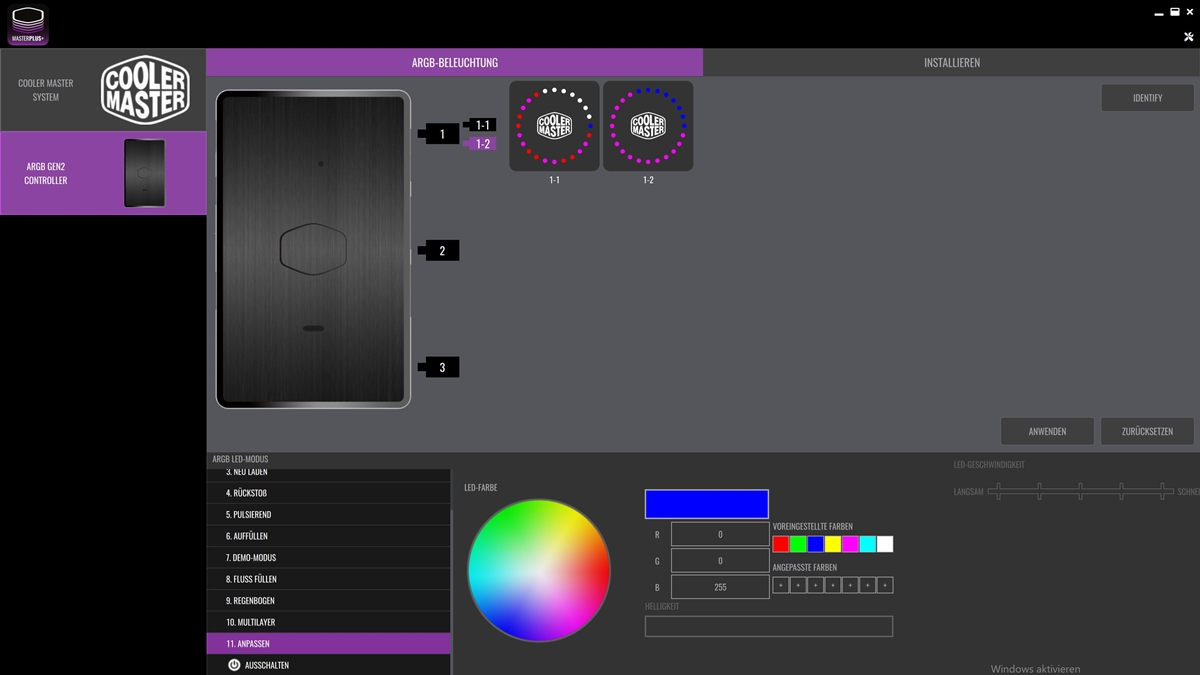Select the 10. Multilayer LED mode
This screenshot has width=1200, height=675.
(x=328, y=622)
